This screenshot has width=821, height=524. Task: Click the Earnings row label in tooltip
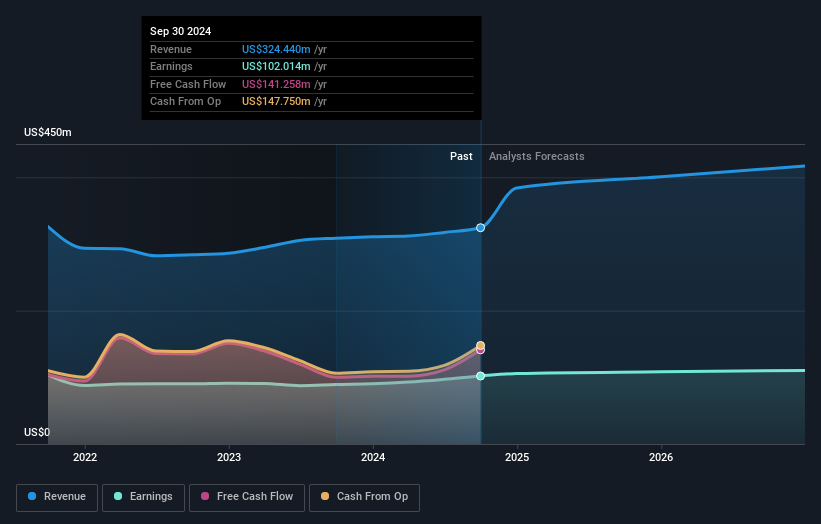pos(171,66)
